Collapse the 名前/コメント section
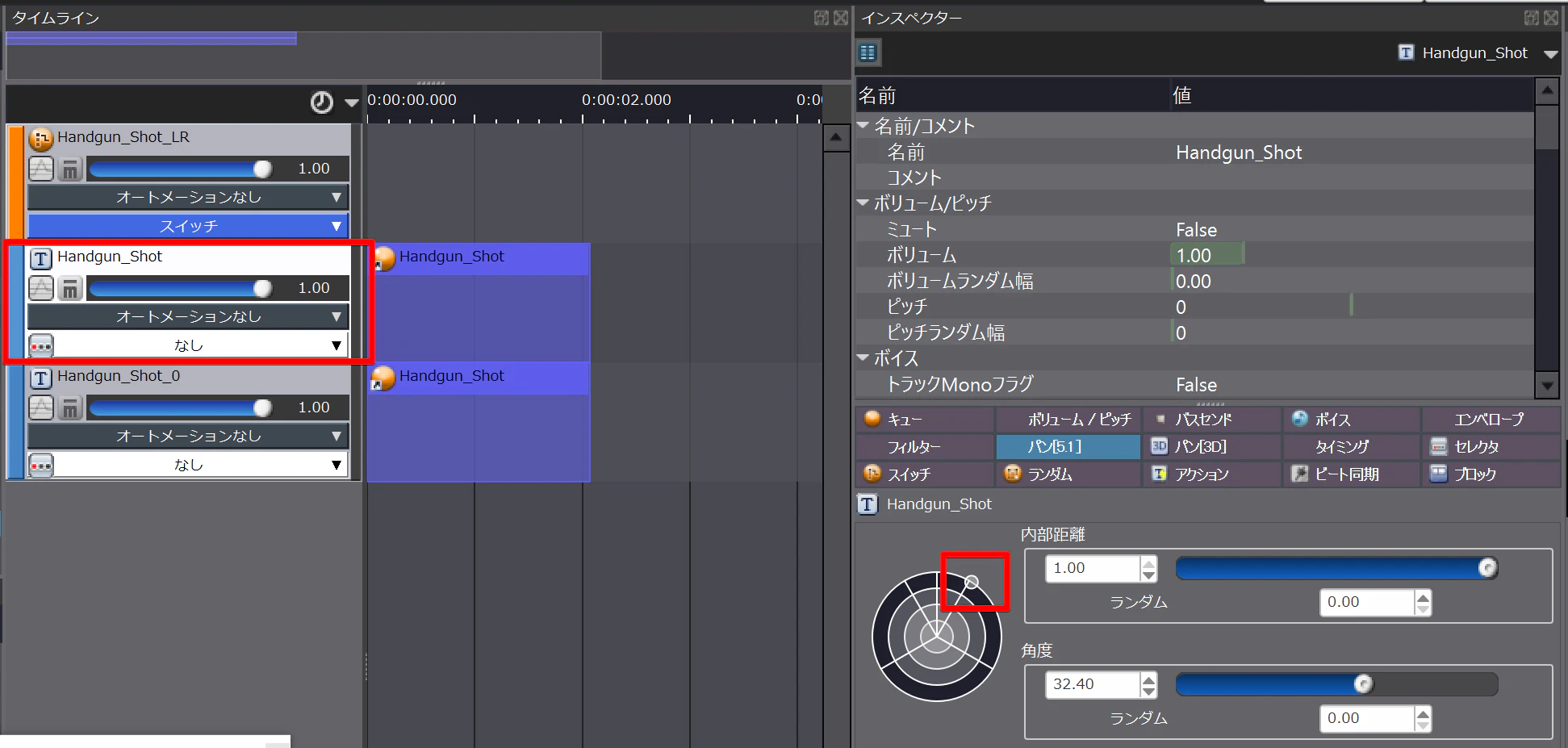This screenshot has height=748, width=1568. 863,125
